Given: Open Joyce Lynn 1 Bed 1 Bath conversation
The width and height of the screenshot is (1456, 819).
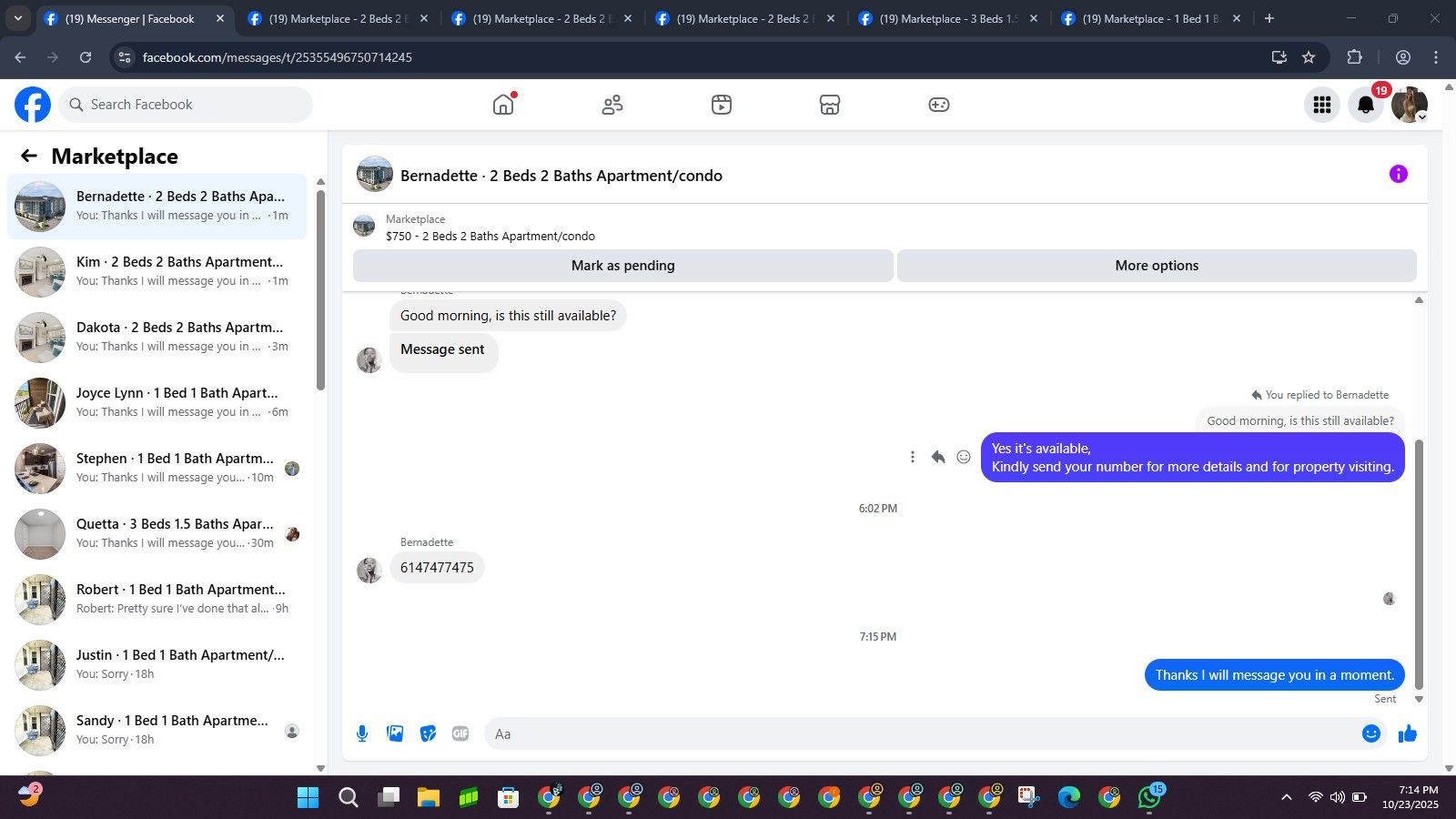Looking at the screenshot, I should point(157,403).
